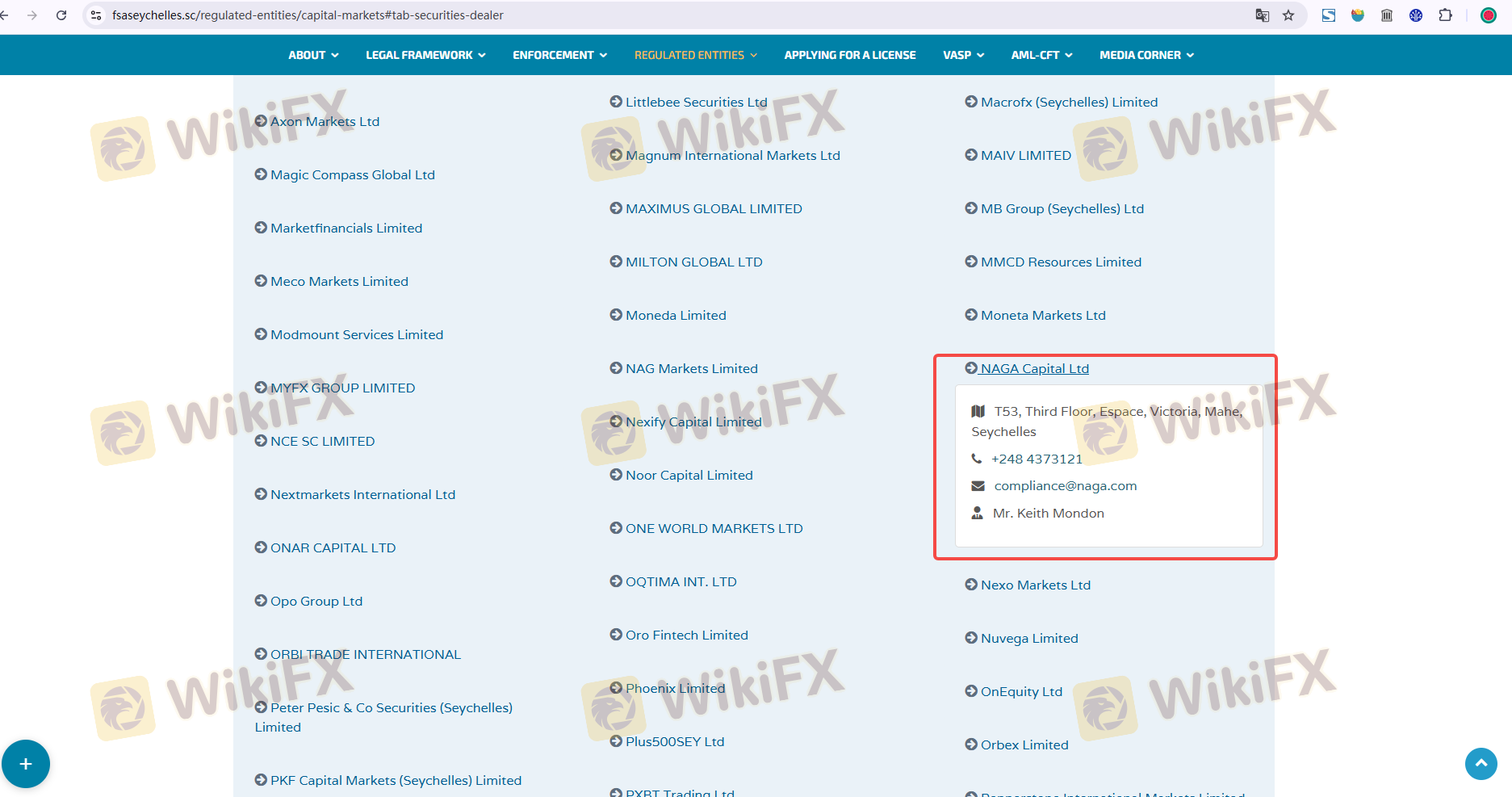This screenshot has height=797, width=1512.
Task: Expand the ABOUT dropdown menu
Action: pos(313,55)
